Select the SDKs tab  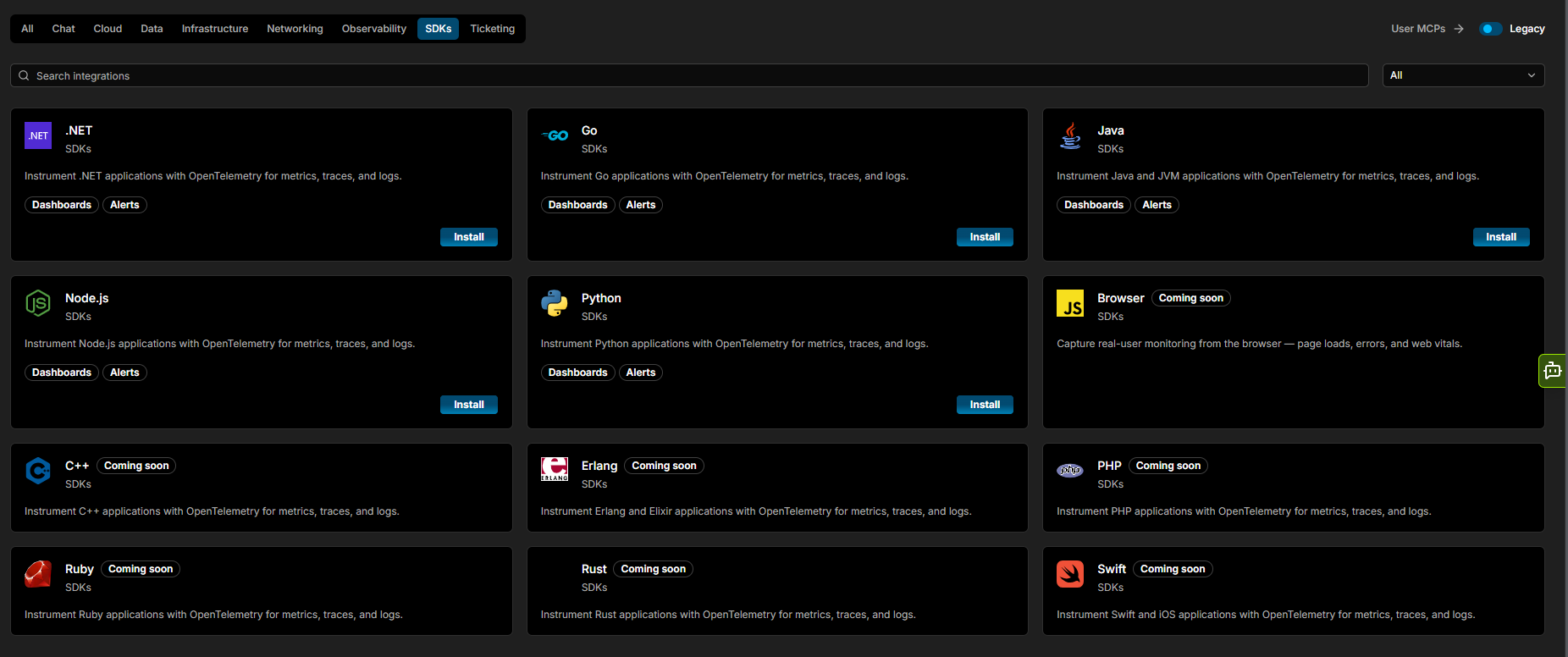point(438,29)
